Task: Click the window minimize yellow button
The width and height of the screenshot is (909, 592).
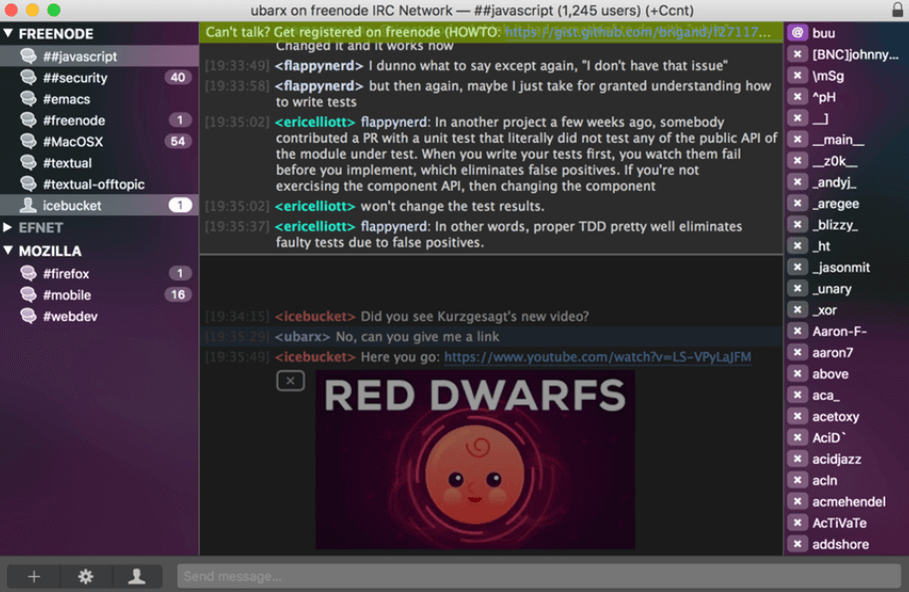Action: 32,10
